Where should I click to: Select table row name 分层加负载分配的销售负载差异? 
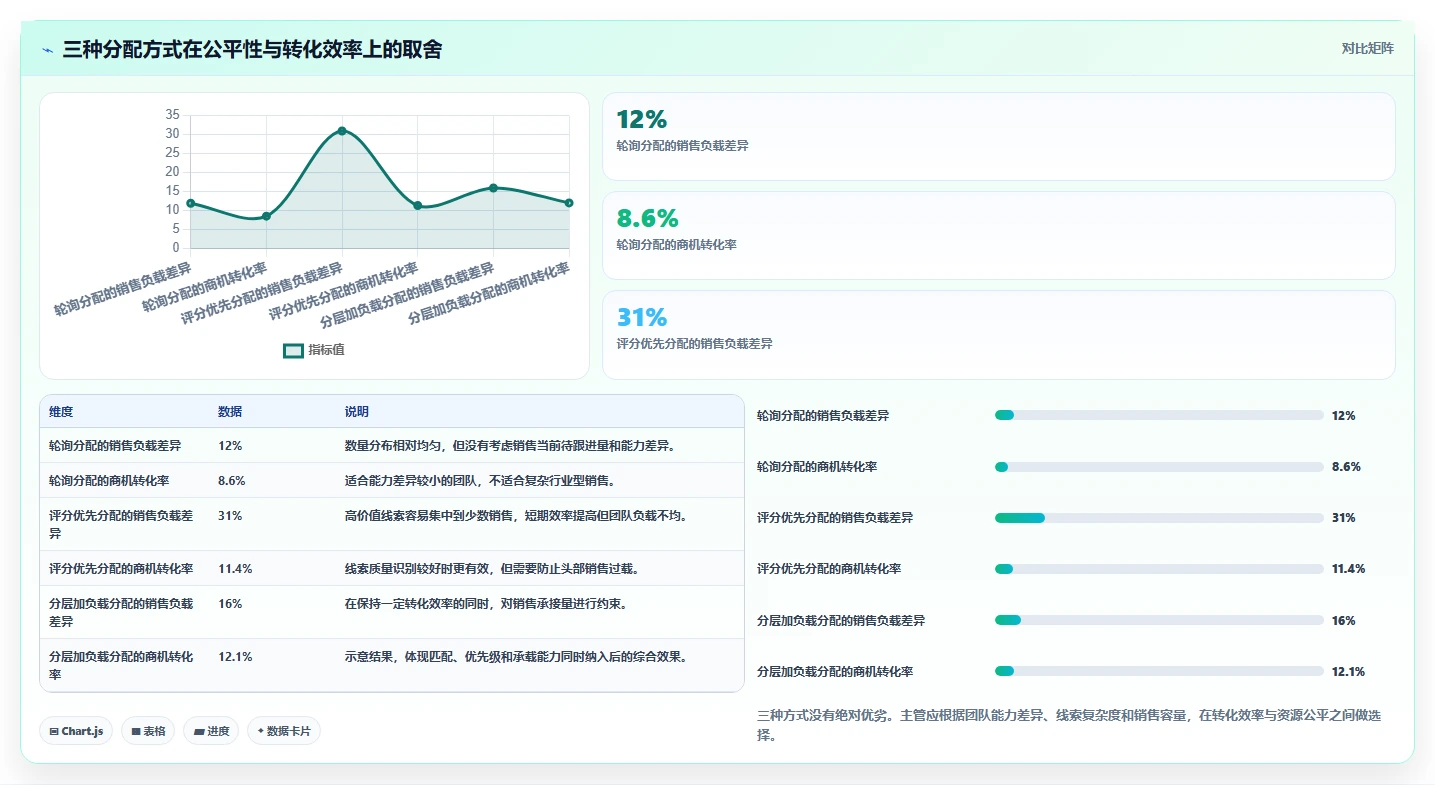click(121, 612)
